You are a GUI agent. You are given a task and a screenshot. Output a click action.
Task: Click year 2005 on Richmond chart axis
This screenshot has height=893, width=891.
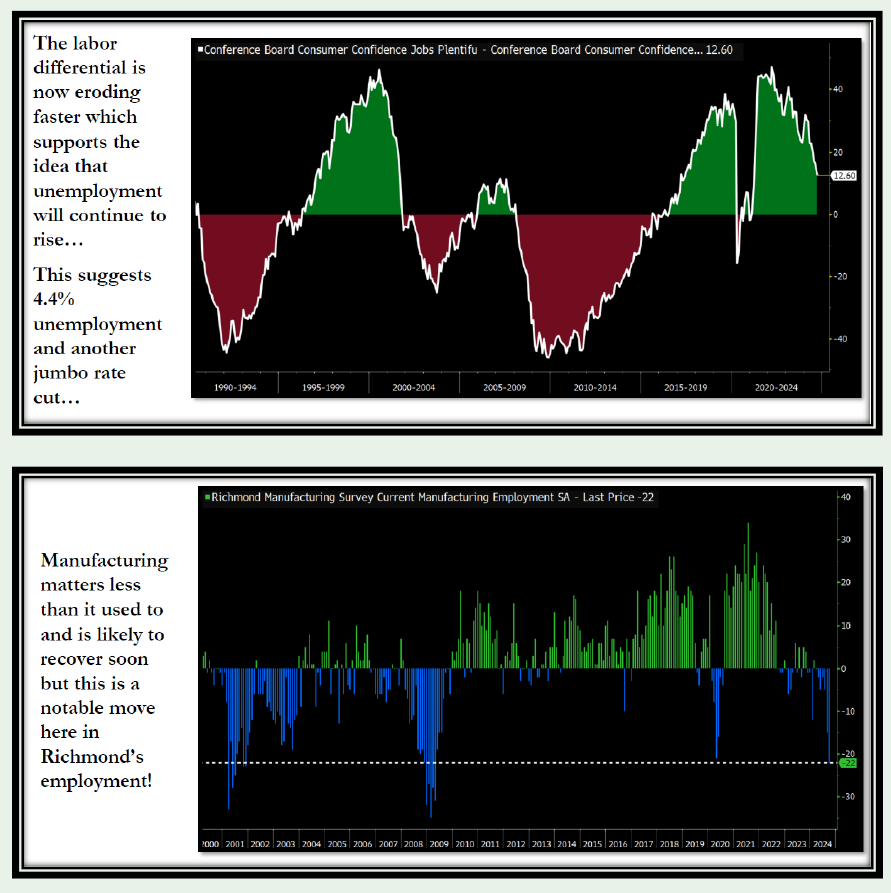click(337, 844)
